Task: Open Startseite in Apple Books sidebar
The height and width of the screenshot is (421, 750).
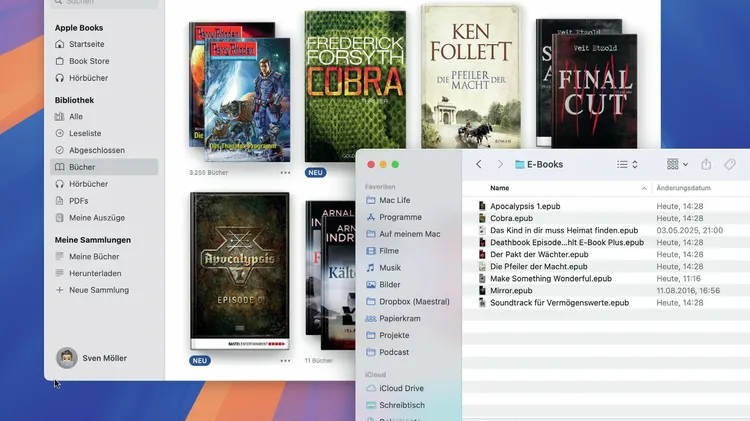Action: [x=86, y=44]
